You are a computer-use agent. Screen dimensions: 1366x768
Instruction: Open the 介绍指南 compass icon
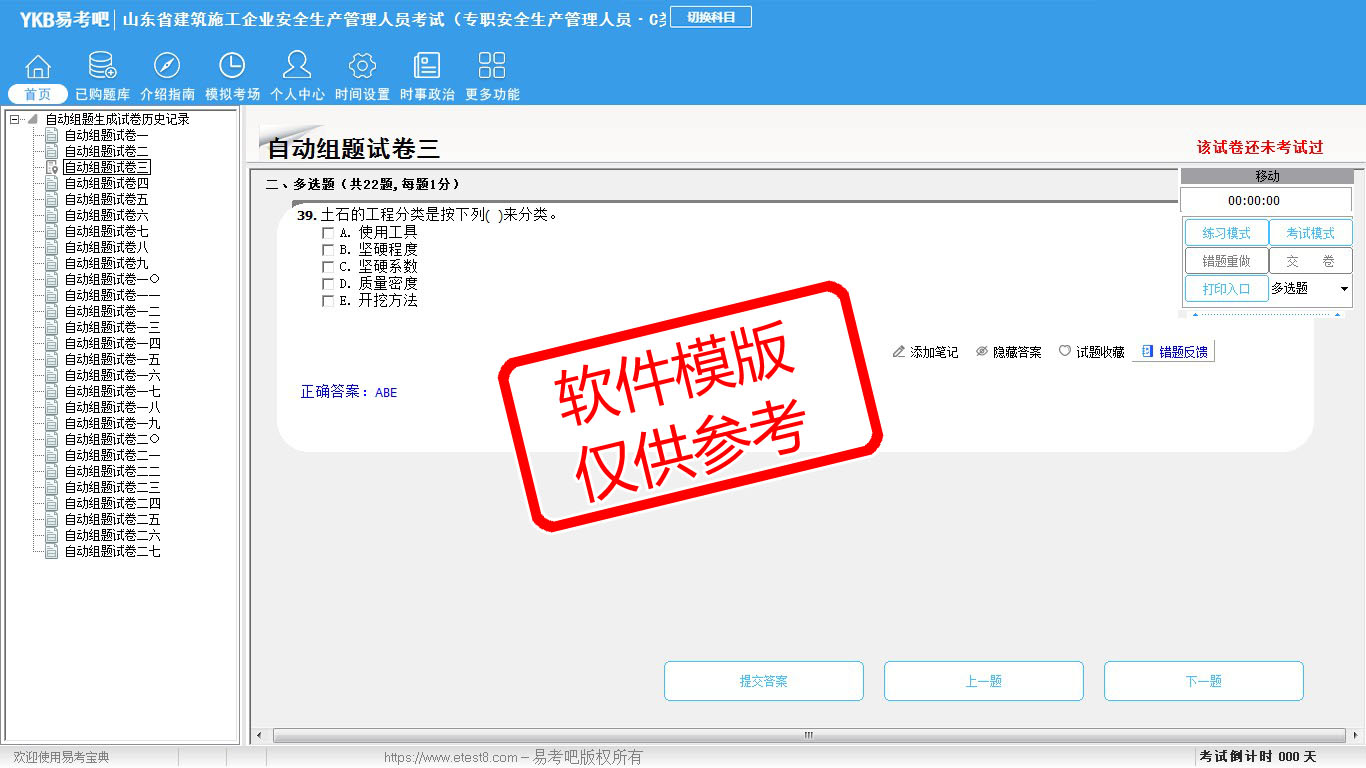pos(167,66)
